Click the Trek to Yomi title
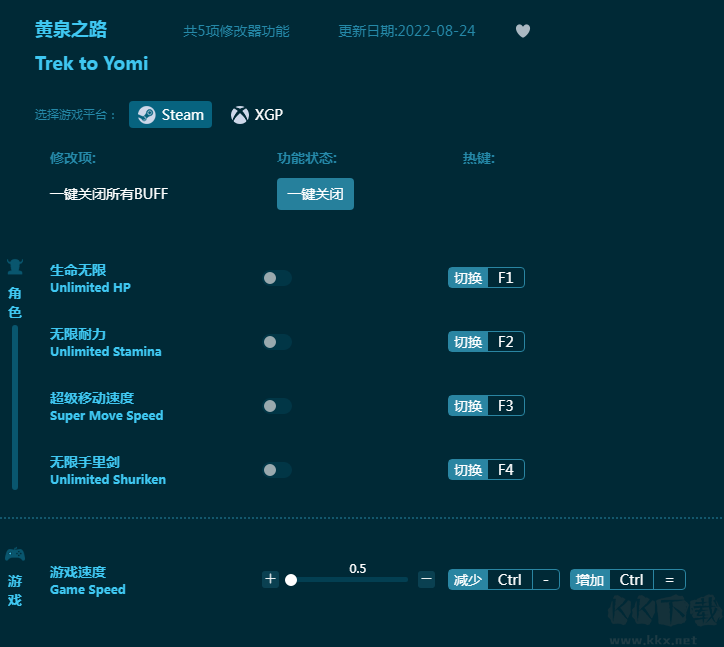 click(91, 63)
